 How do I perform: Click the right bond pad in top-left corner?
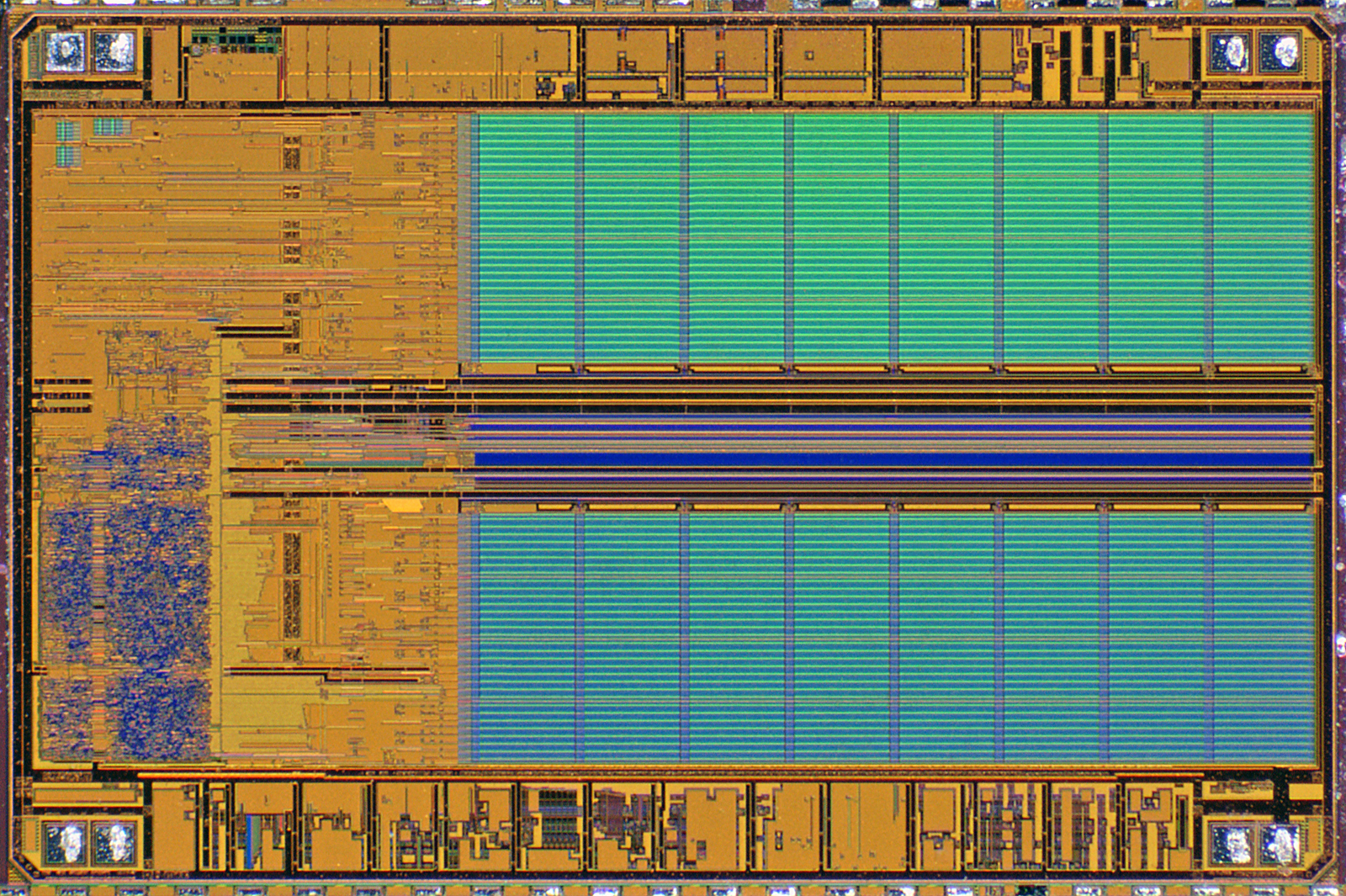coord(113,52)
